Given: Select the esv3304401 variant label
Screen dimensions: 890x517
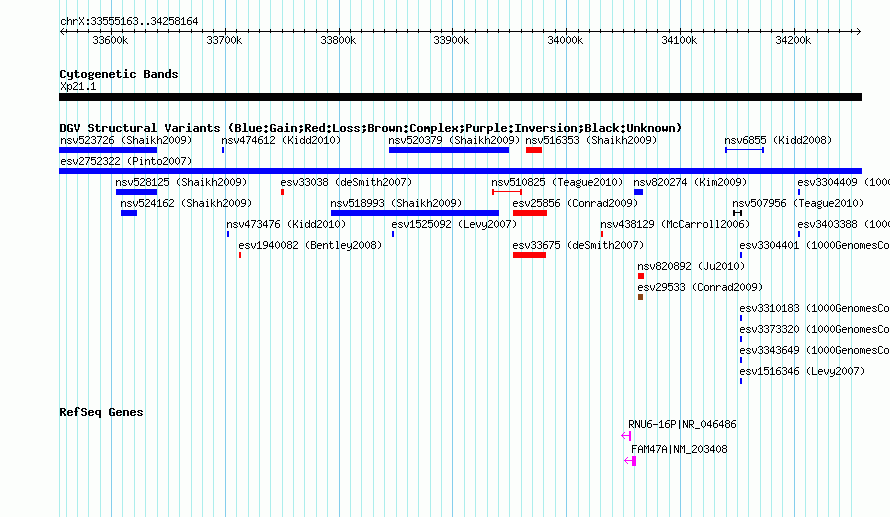Looking at the screenshot, I should 815,245.
